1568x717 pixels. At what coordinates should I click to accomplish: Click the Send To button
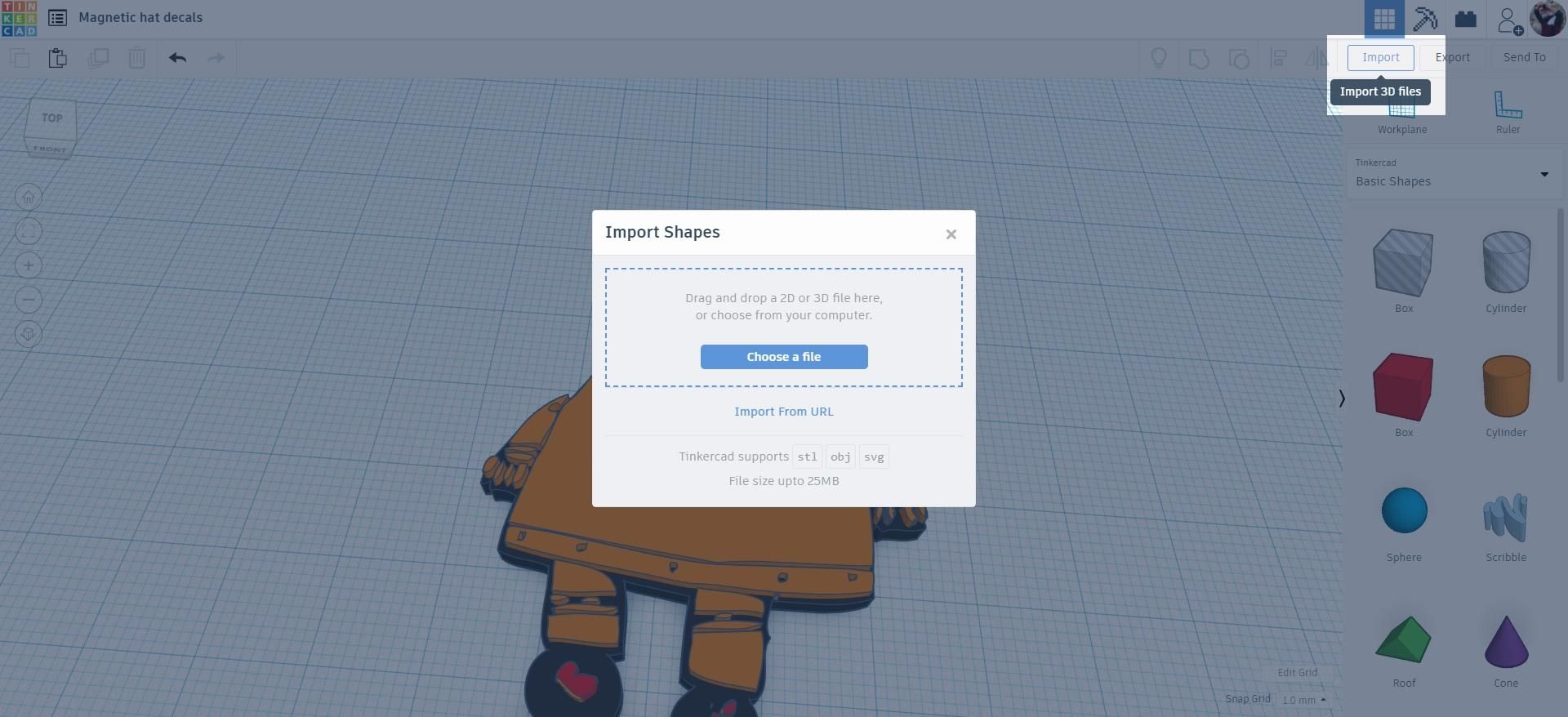pos(1525,57)
